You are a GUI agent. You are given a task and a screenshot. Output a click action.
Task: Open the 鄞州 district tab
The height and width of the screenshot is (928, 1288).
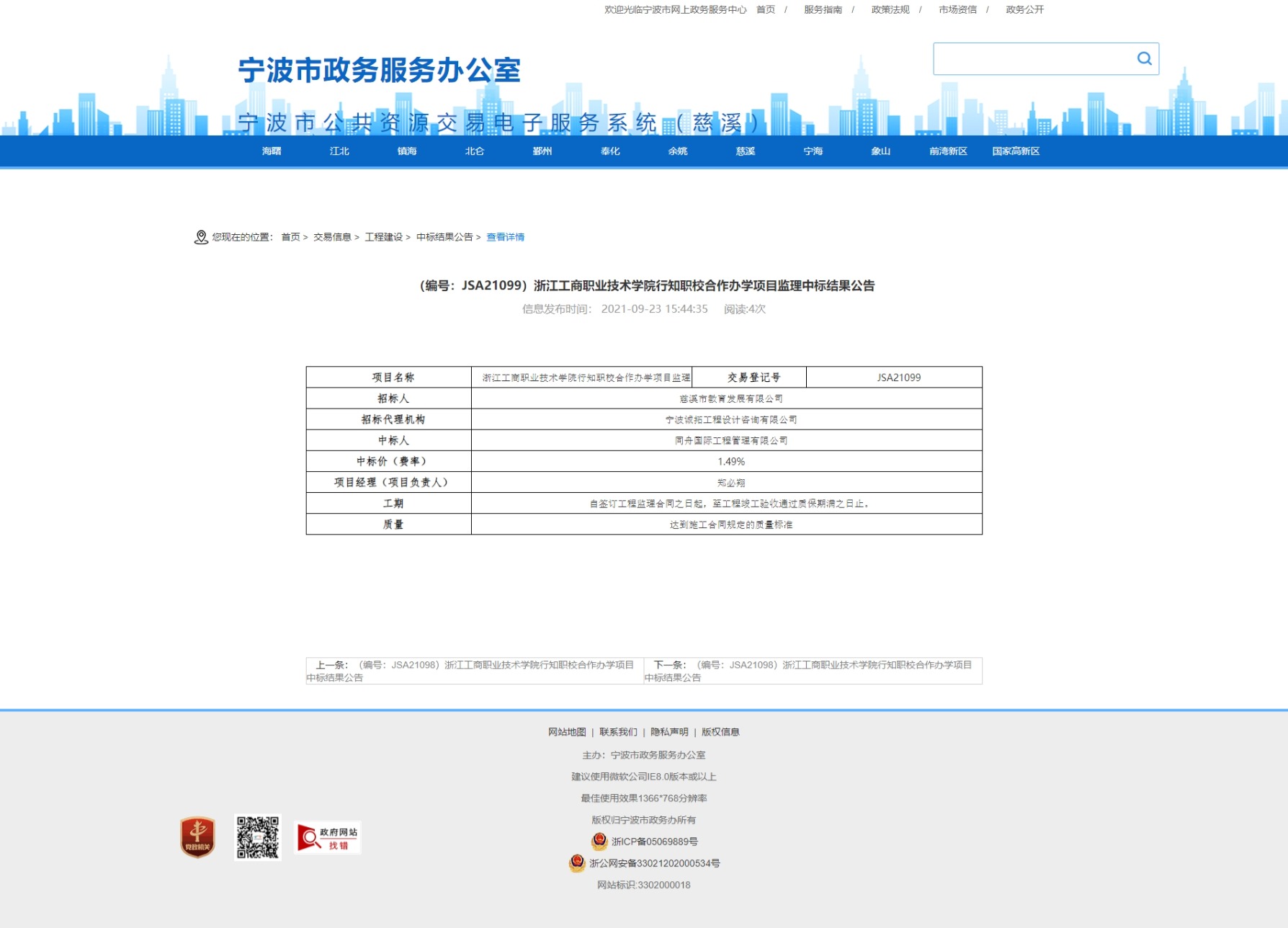click(542, 151)
